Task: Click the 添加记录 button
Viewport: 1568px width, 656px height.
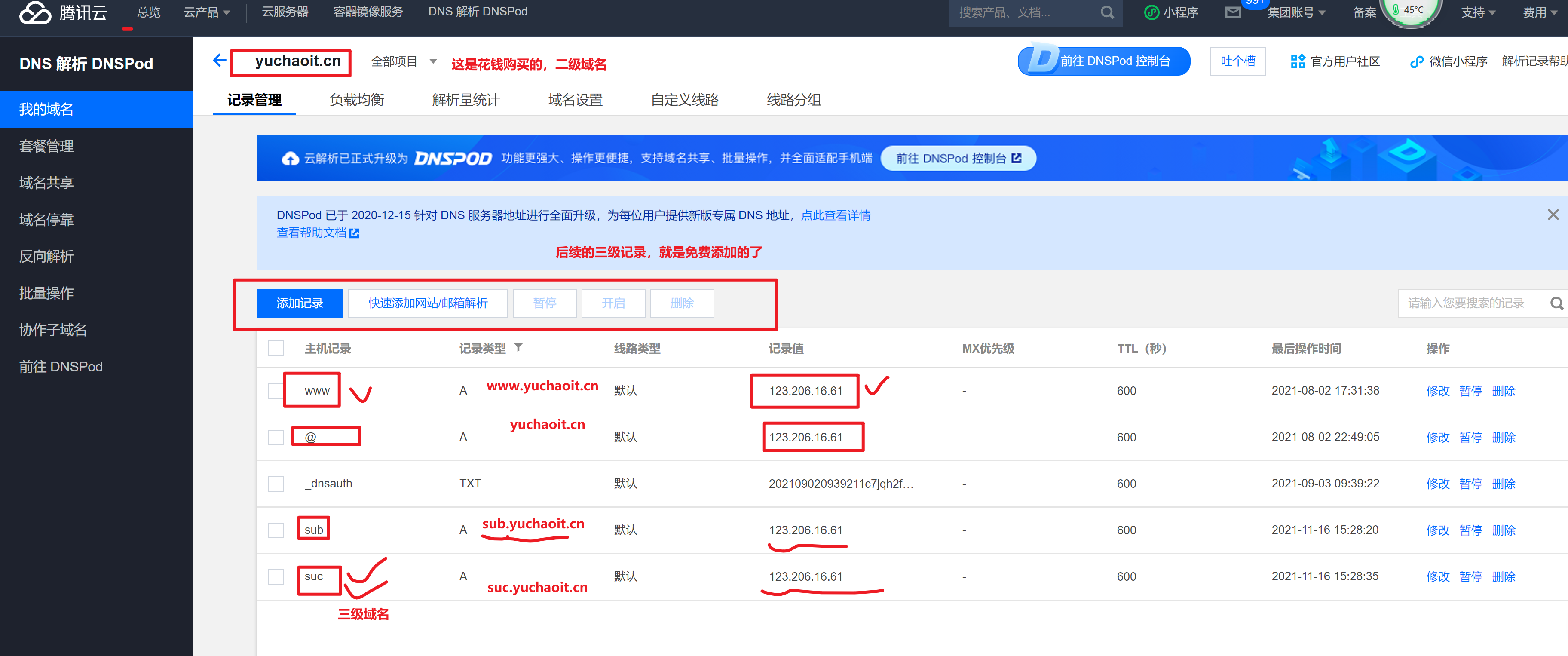Action: 300,303
